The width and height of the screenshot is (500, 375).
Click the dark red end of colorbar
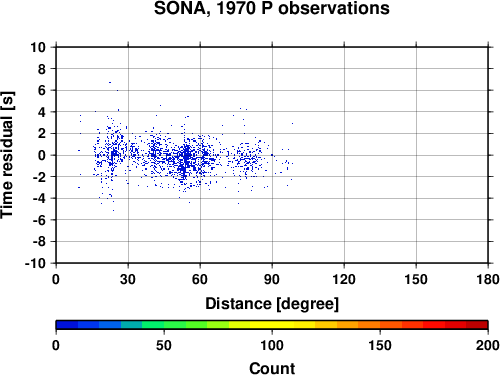pyautogui.click(x=477, y=325)
